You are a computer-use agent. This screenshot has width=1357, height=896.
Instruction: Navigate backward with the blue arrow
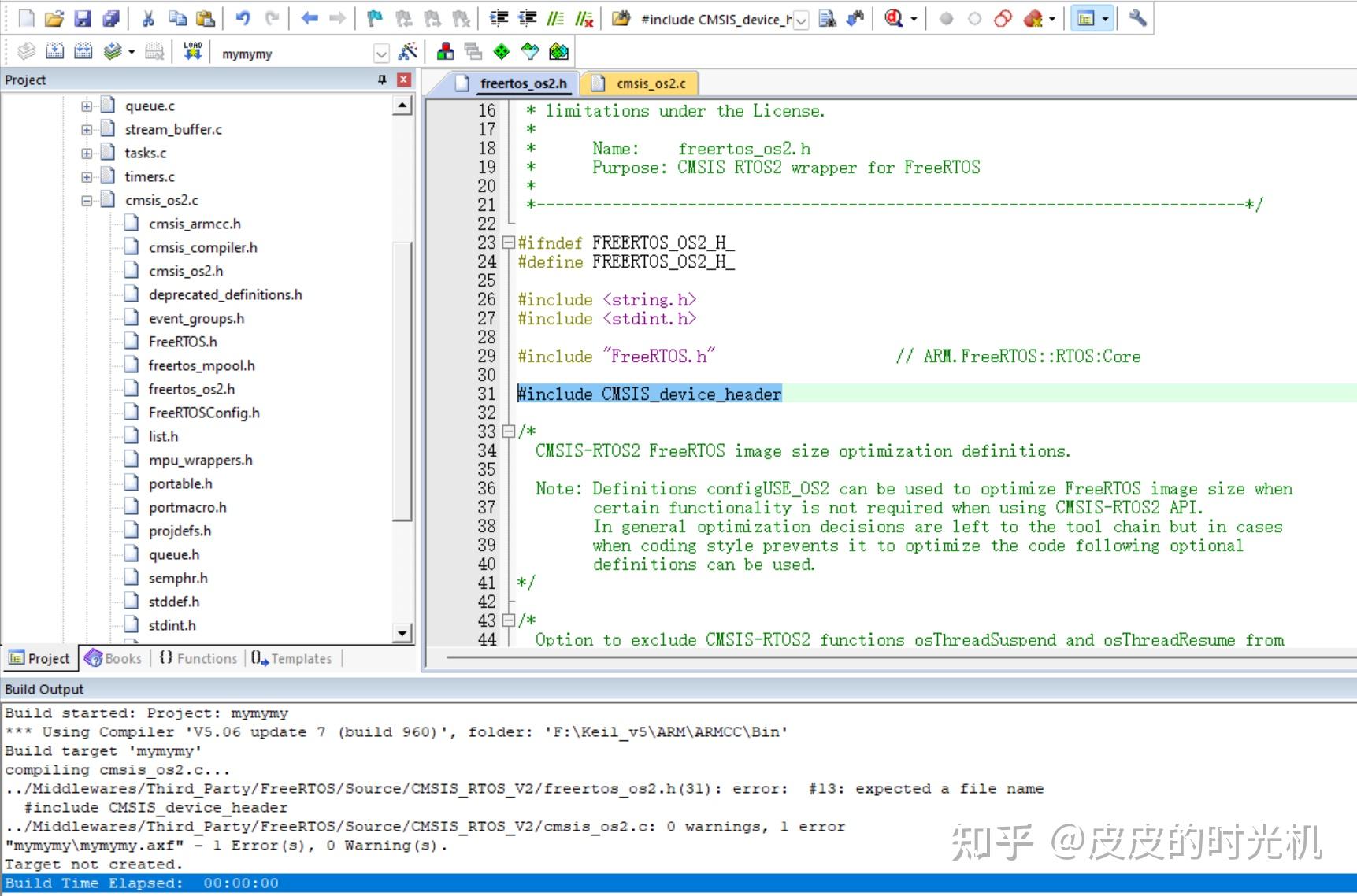coord(310,19)
